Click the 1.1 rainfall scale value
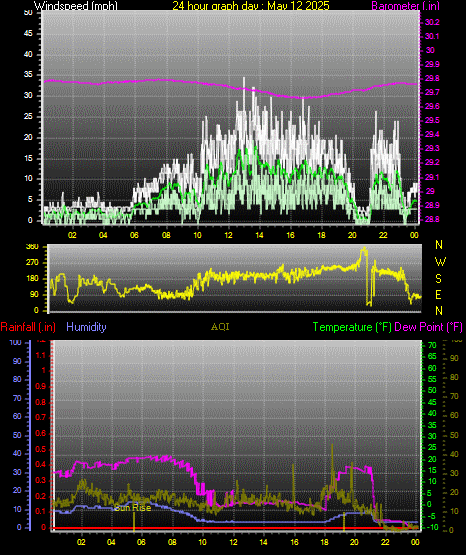The height and width of the screenshot is (555, 466). coord(41,355)
